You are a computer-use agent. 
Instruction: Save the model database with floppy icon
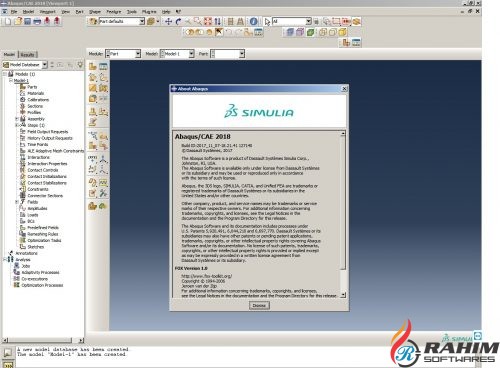[27, 22]
